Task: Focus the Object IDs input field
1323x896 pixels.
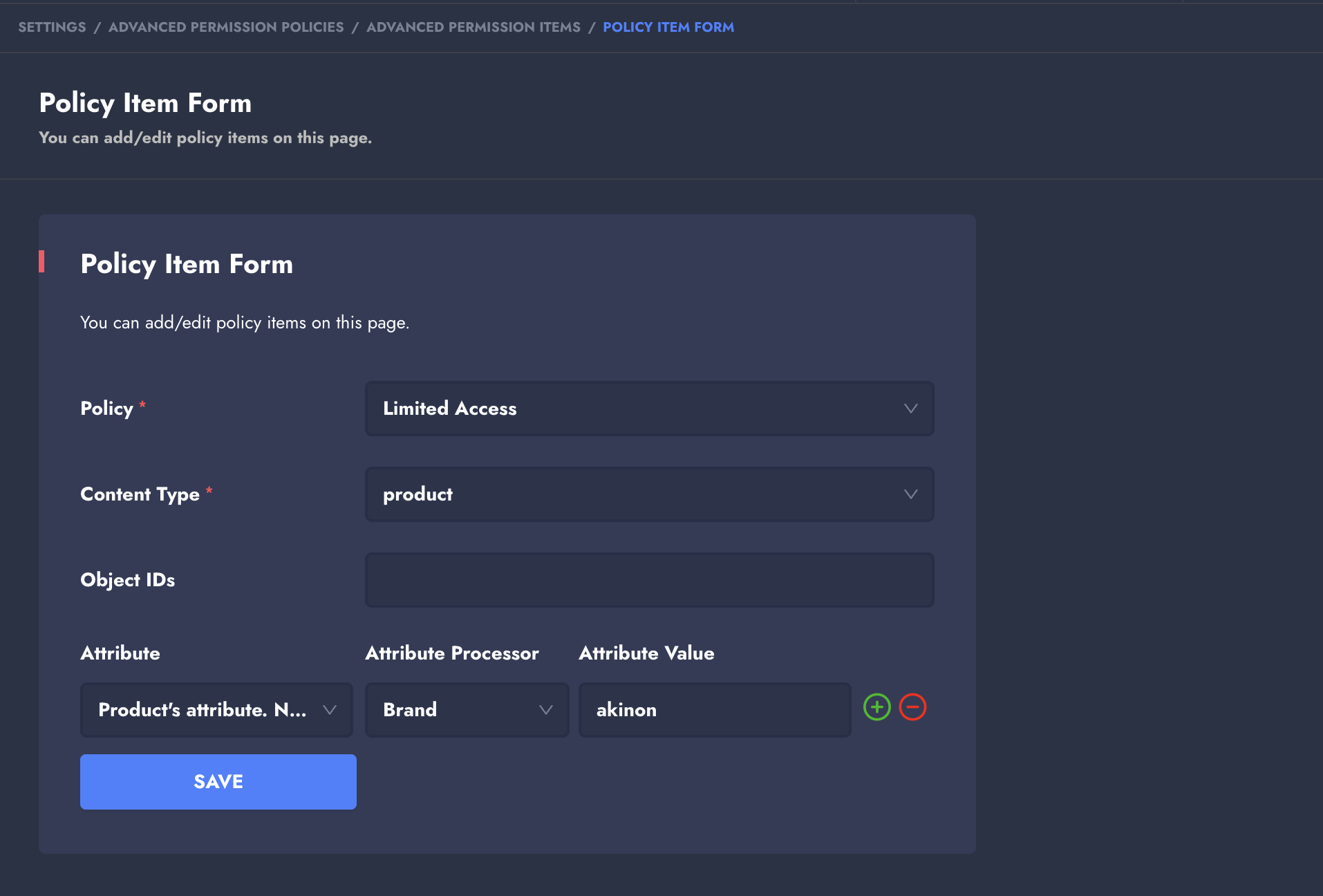Action: pyautogui.click(x=649, y=580)
